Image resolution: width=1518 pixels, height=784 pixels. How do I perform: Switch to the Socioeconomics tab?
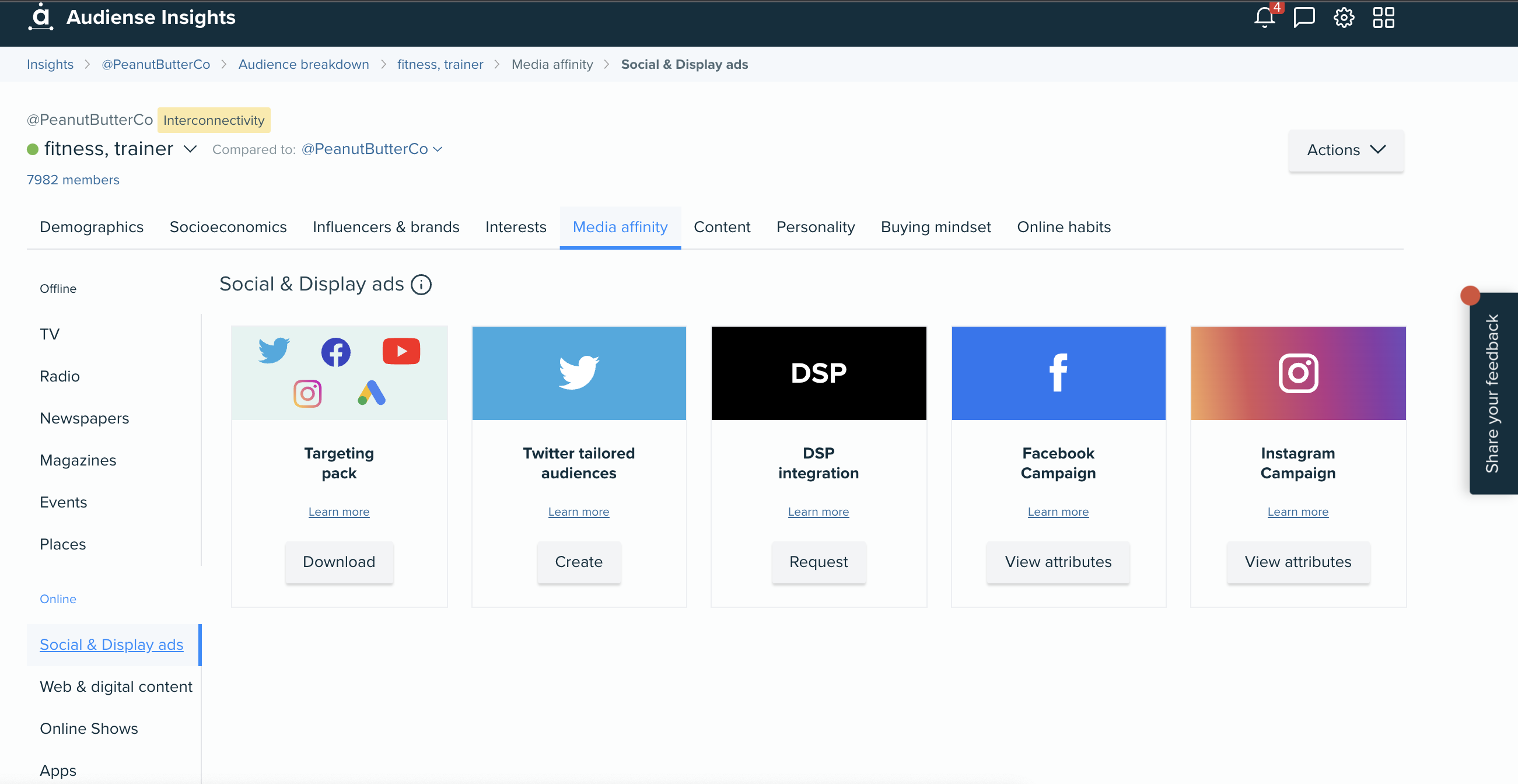pos(228,228)
